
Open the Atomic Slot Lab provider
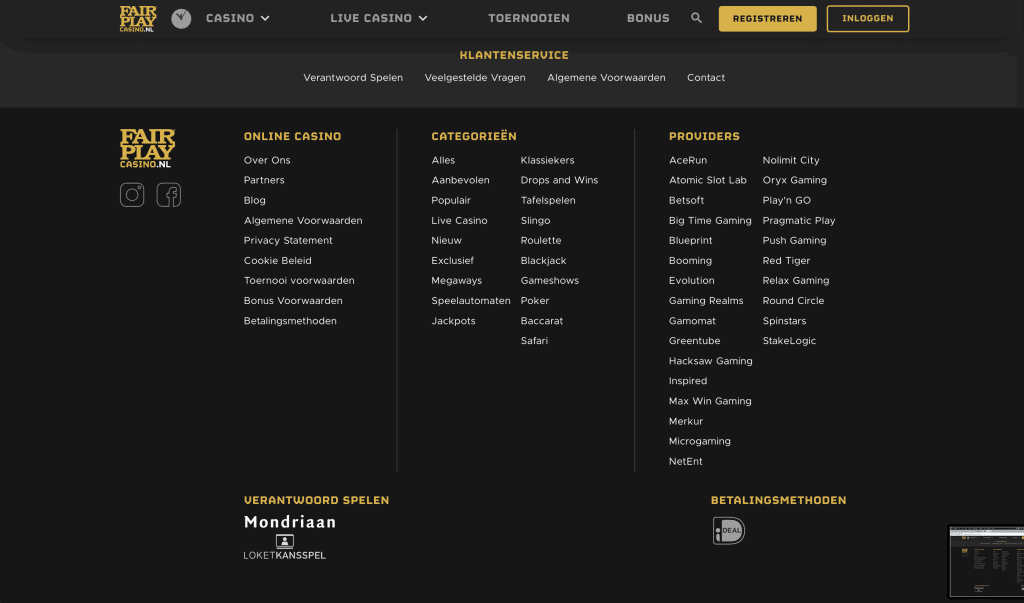click(707, 180)
